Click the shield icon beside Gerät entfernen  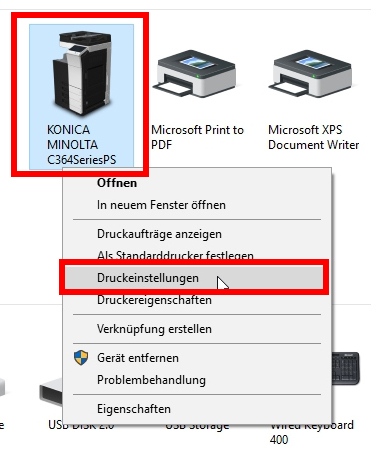click(81, 358)
